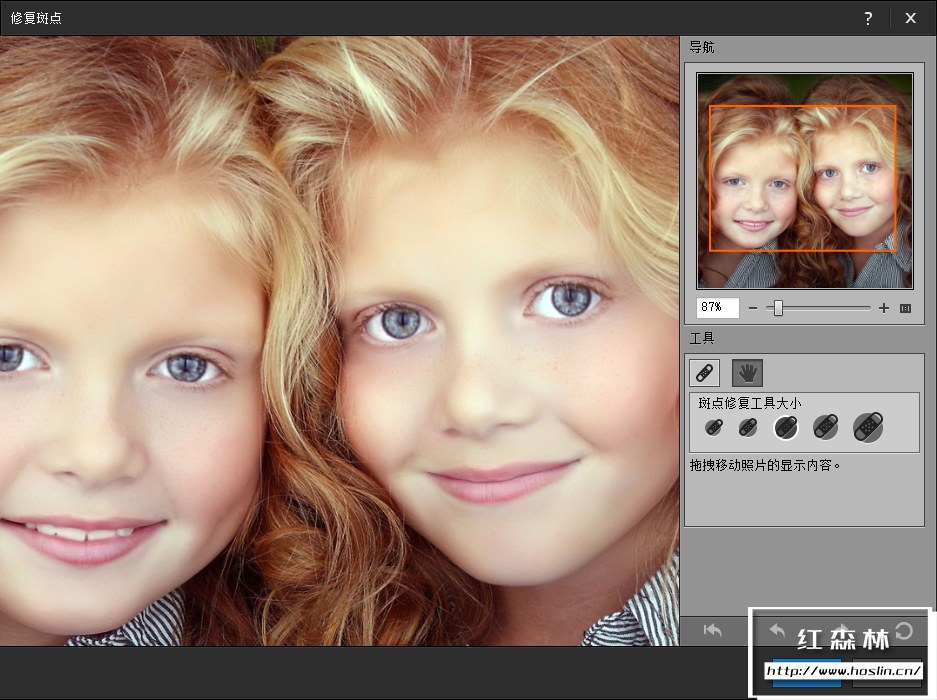Choose the second largest repair brush size

826,427
